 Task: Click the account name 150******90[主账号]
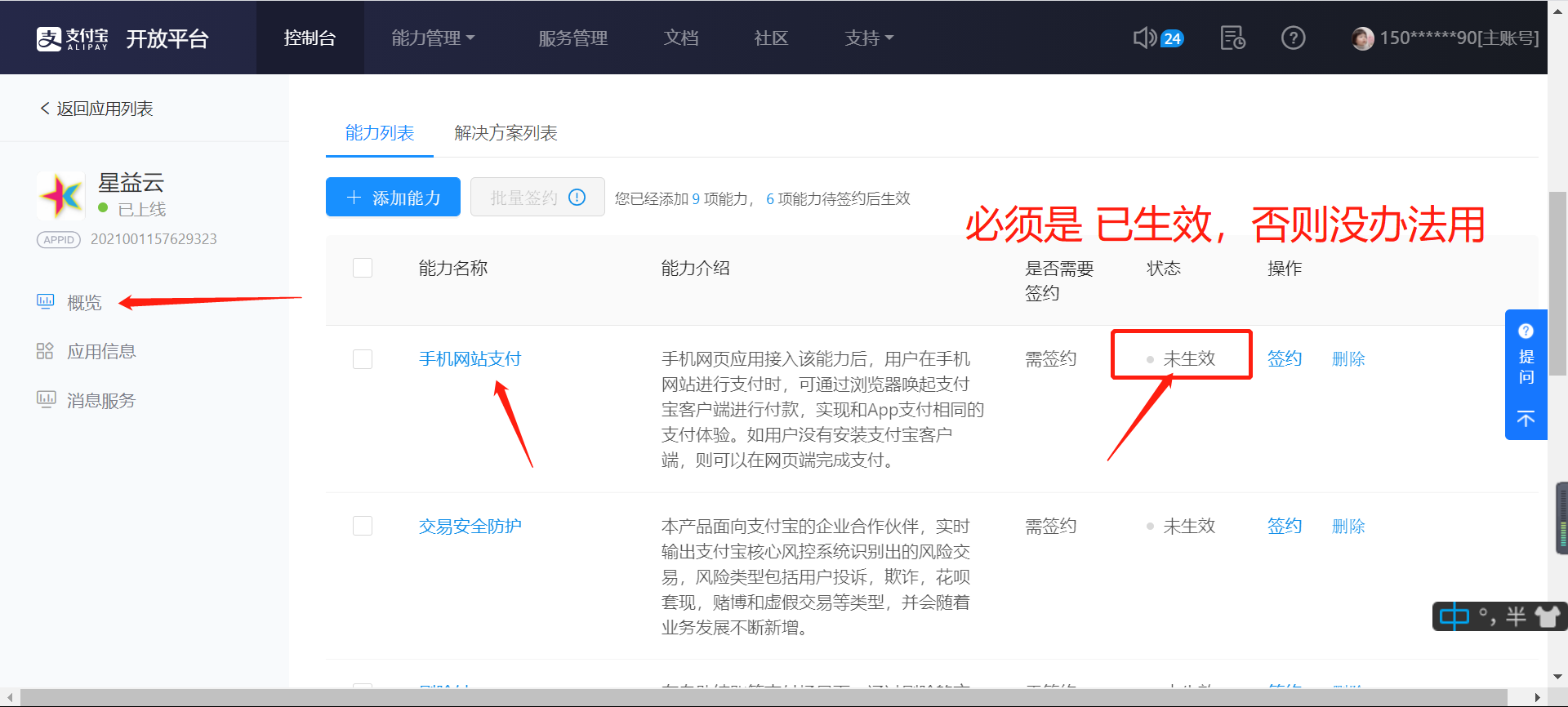point(1459,38)
